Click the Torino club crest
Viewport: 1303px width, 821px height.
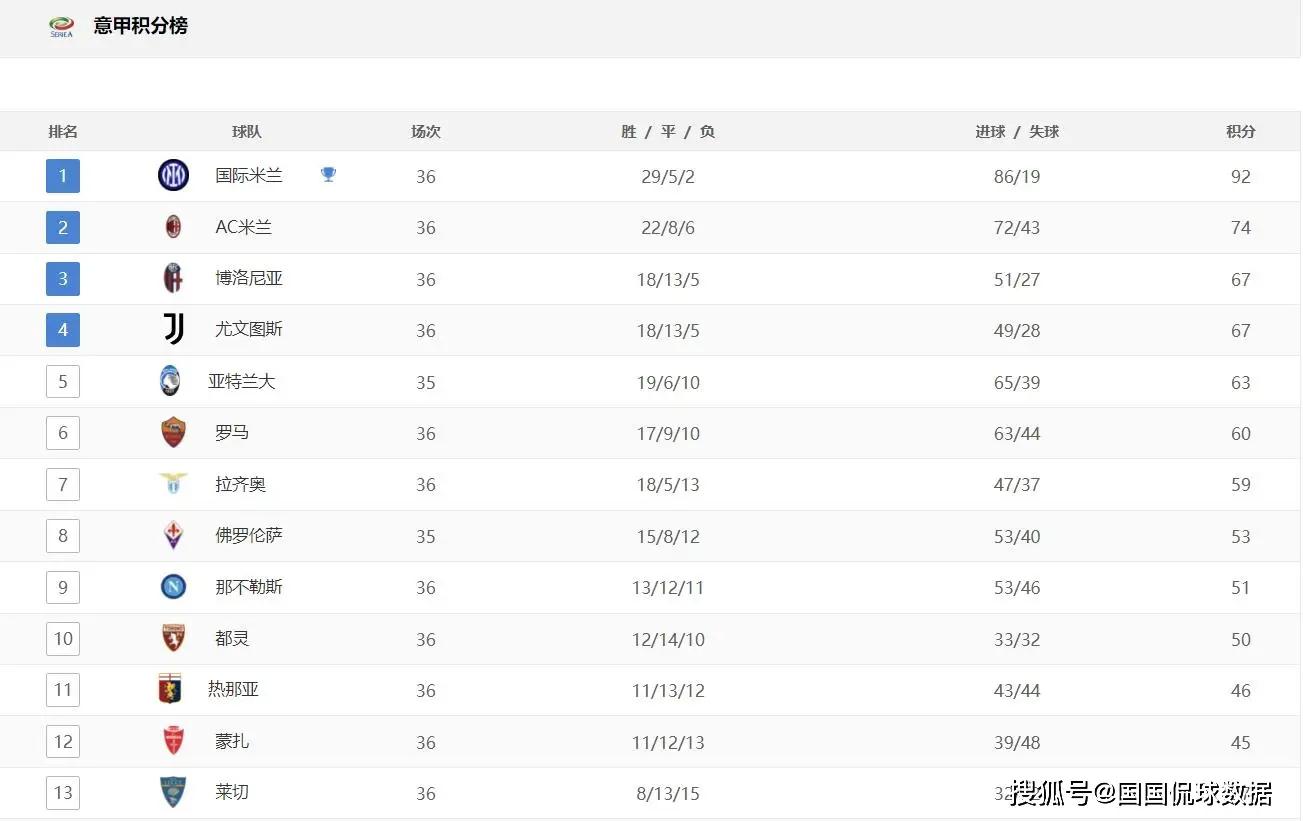[173, 638]
